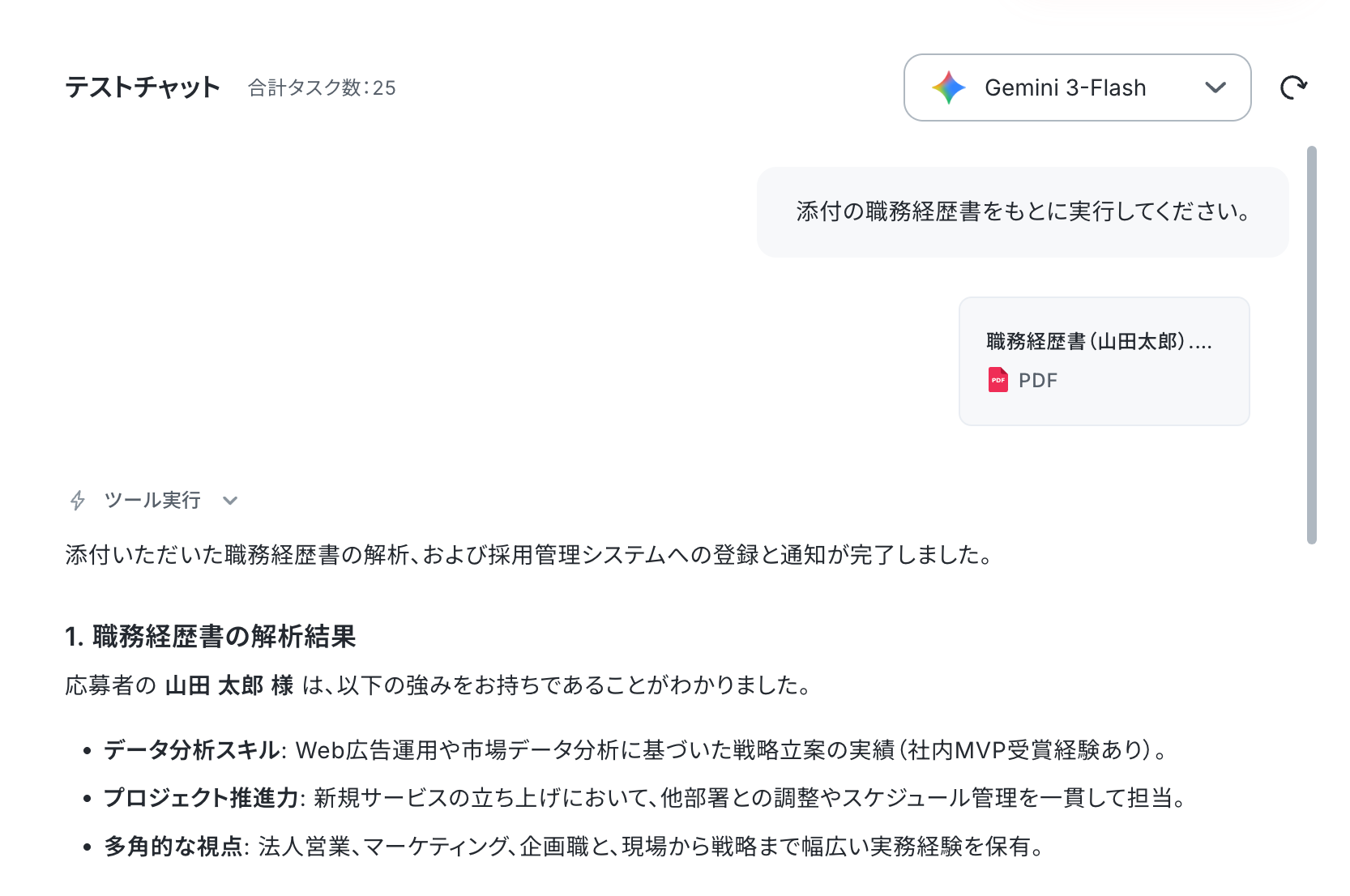Viewport: 1350px width, 896px height.
Task: Open the 職務経歴書(山田太郎) PDF attachment
Action: coord(1104,361)
